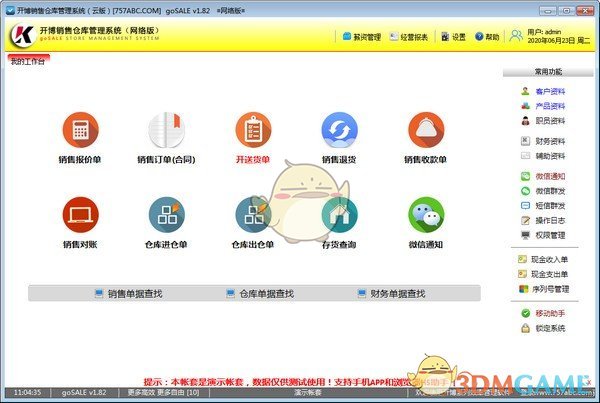Click 锁定系统 to lock the system
Viewport: 600px width, 403px height.
(x=543, y=328)
